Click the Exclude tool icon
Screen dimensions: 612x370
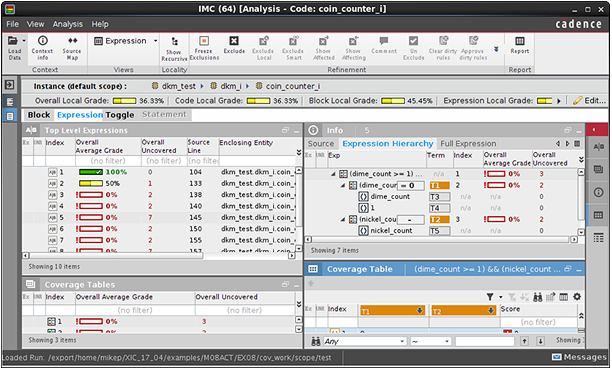234,41
